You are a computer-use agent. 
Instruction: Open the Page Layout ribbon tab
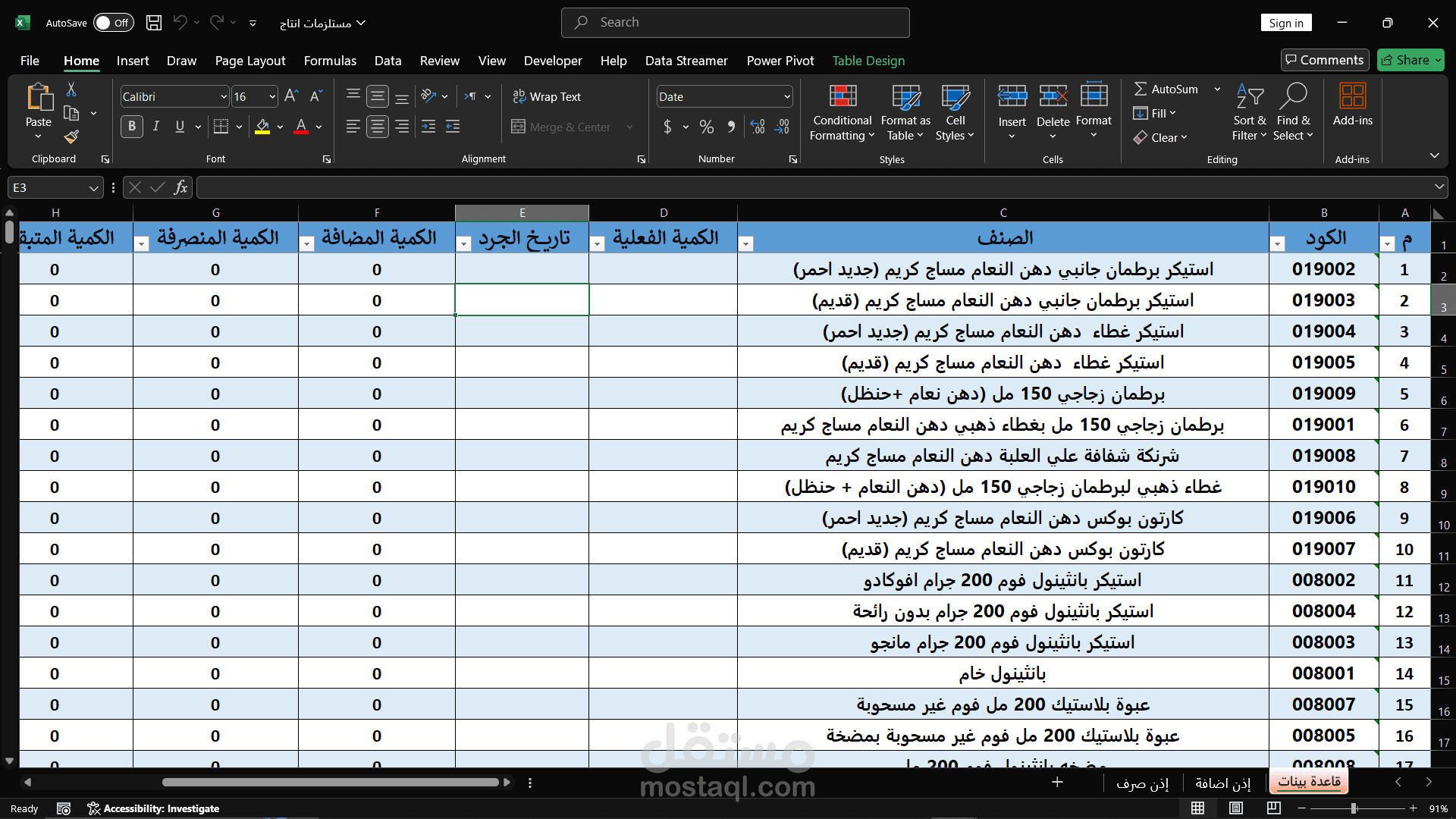(250, 61)
